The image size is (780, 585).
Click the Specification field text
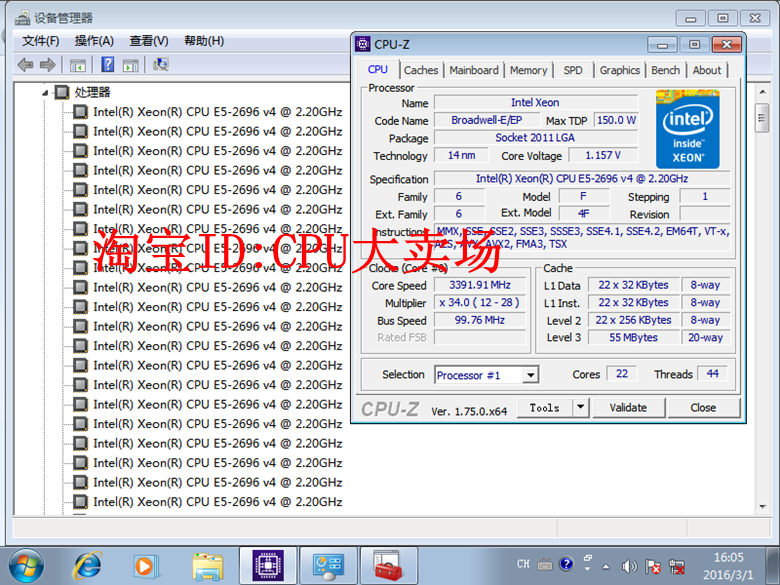[582, 179]
